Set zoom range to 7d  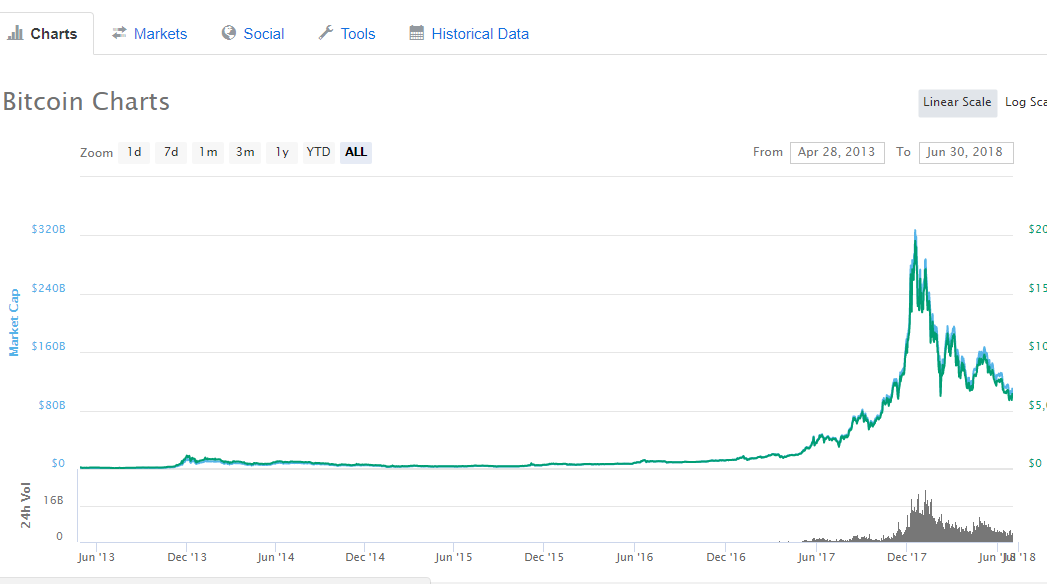coord(171,152)
